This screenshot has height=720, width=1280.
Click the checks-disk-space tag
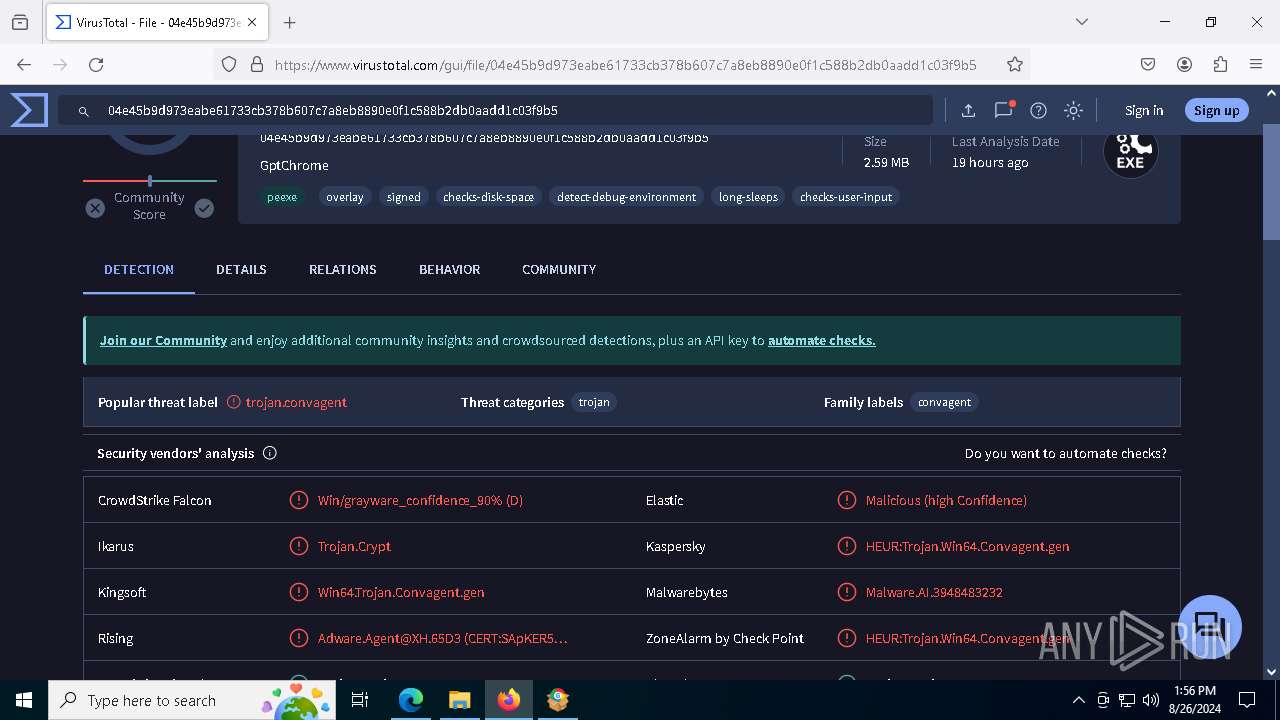click(x=488, y=197)
